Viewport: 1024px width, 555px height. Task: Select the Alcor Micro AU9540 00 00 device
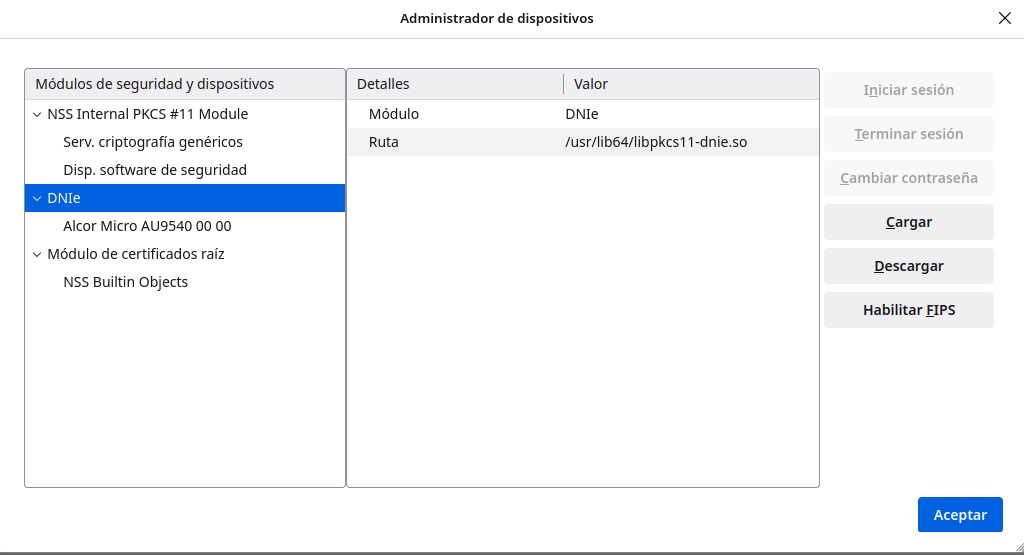pos(147,226)
